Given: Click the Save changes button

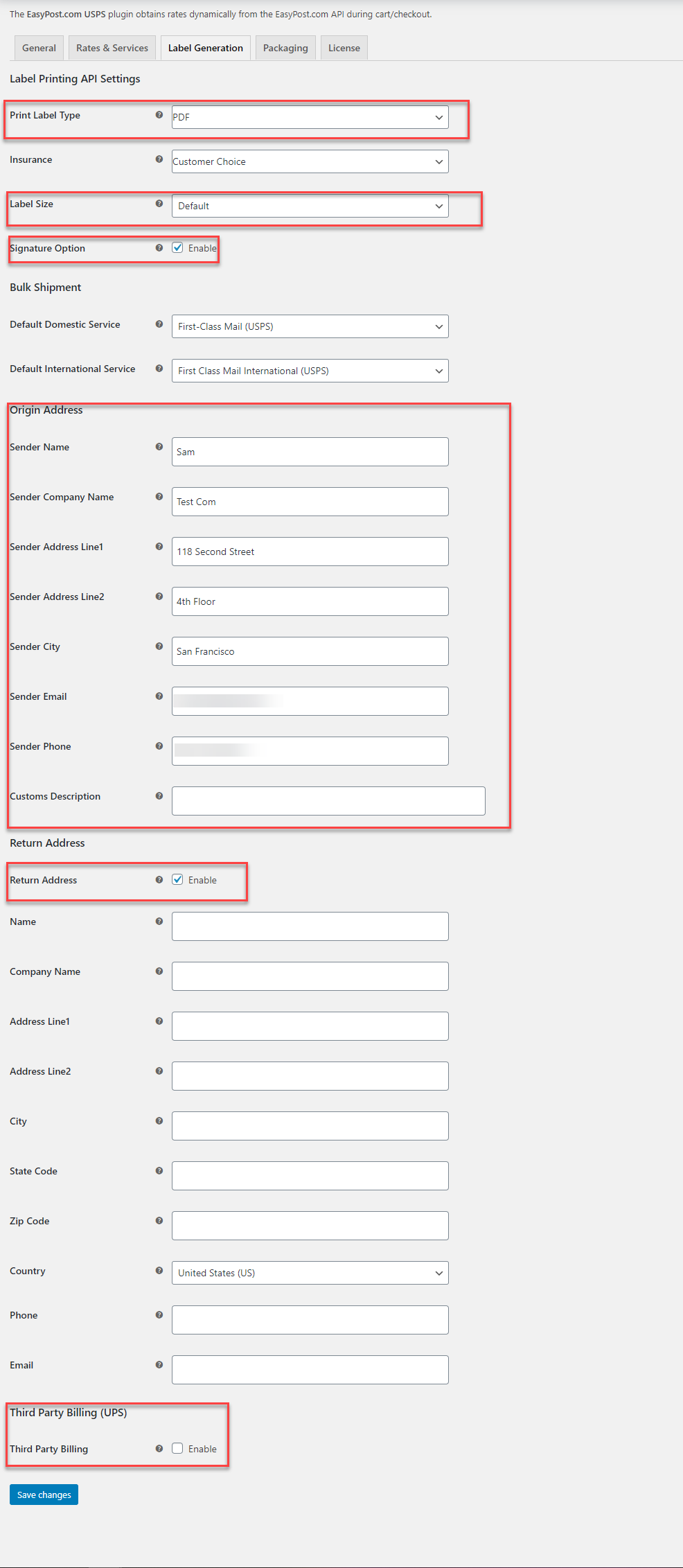Looking at the screenshot, I should pyautogui.click(x=44, y=1495).
